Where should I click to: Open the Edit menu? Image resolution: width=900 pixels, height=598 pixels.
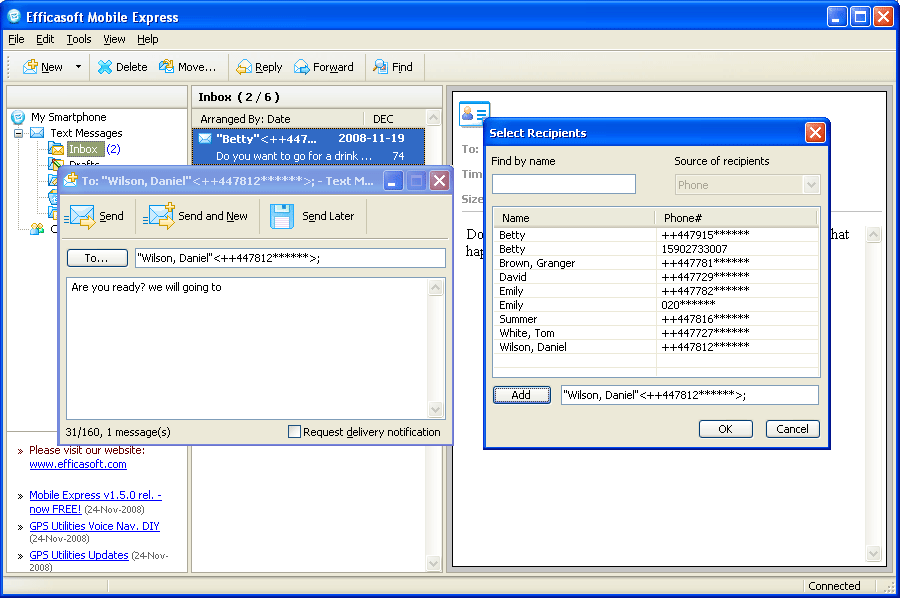click(45, 39)
